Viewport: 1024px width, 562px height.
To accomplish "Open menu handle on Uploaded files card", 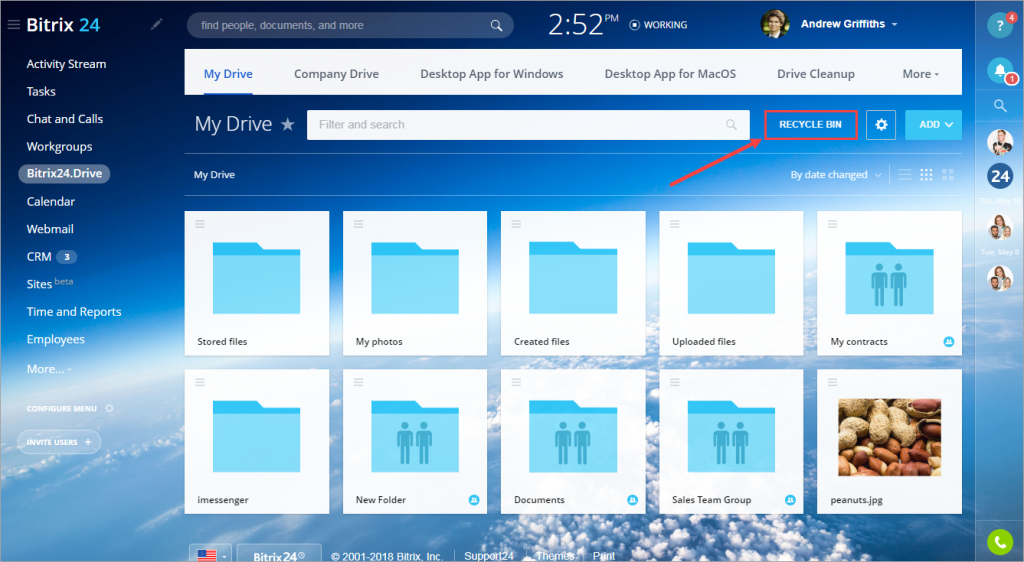I will pyautogui.click(x=675, y=224).
